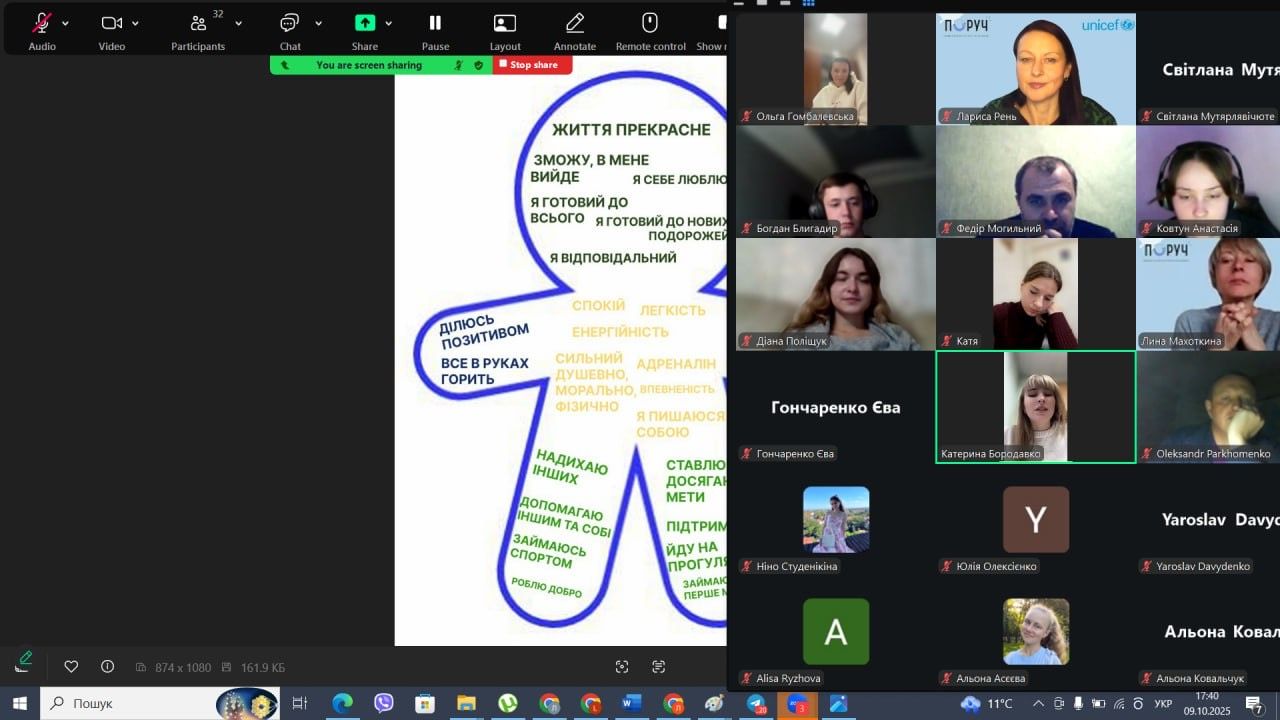The height and width of the screenshot is (720, 1280).
Task: Open the Layout options
Action: pos(505,23)
